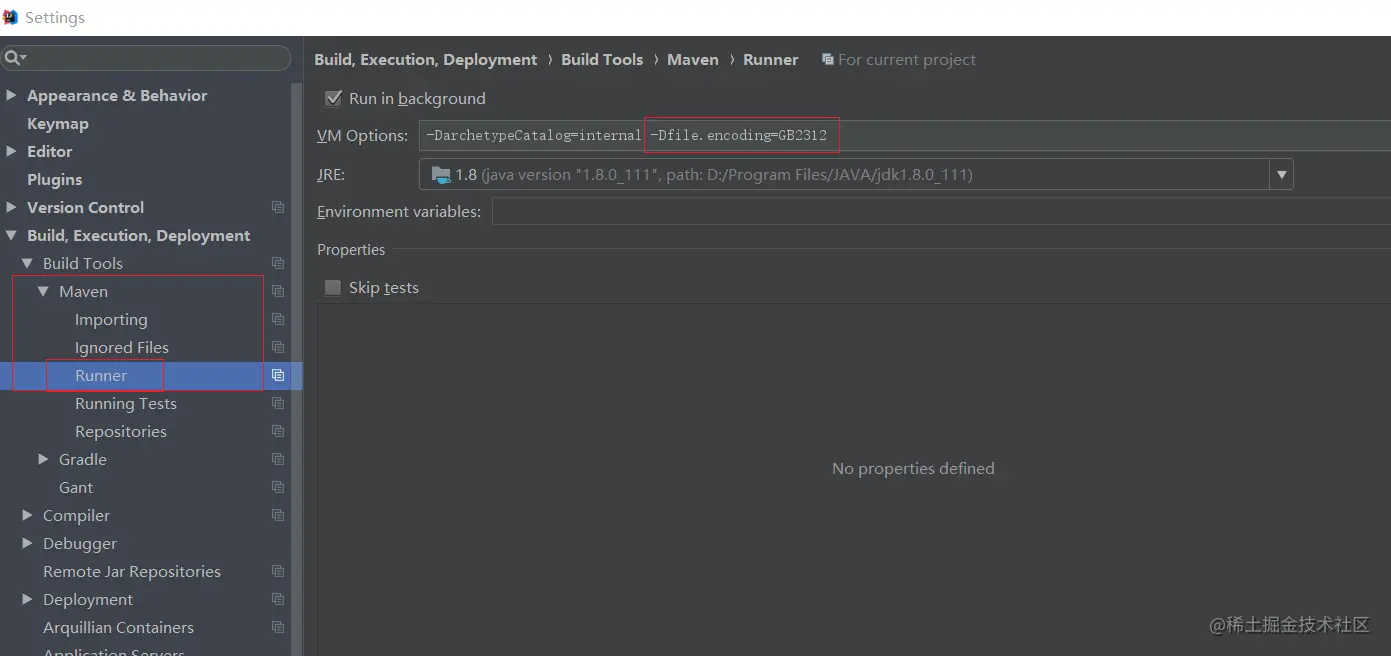Click the project-level icon beside Gant
This screenshot has width=1391, height=656.
click(278, 487)
